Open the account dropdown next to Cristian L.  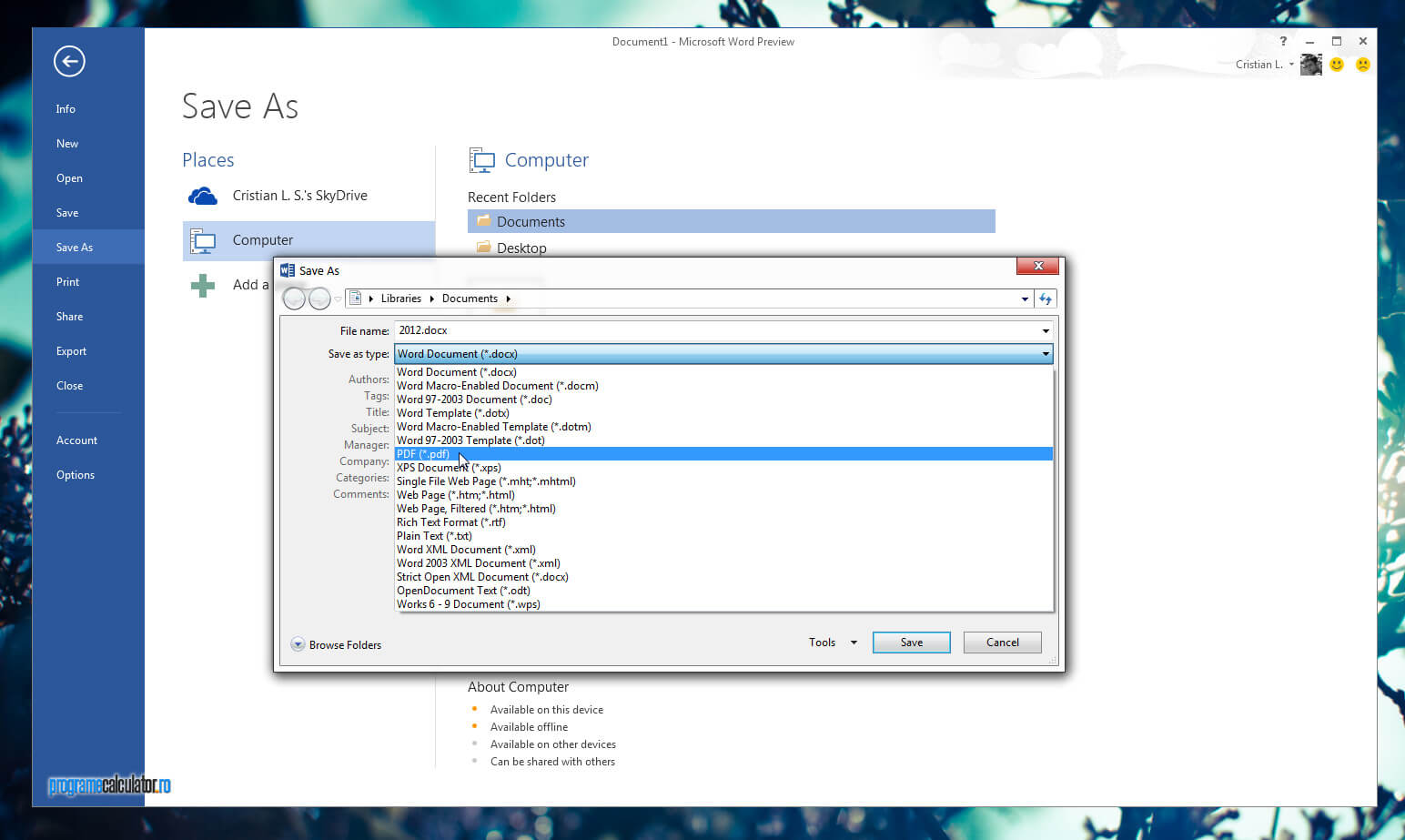coord(1291,65)
